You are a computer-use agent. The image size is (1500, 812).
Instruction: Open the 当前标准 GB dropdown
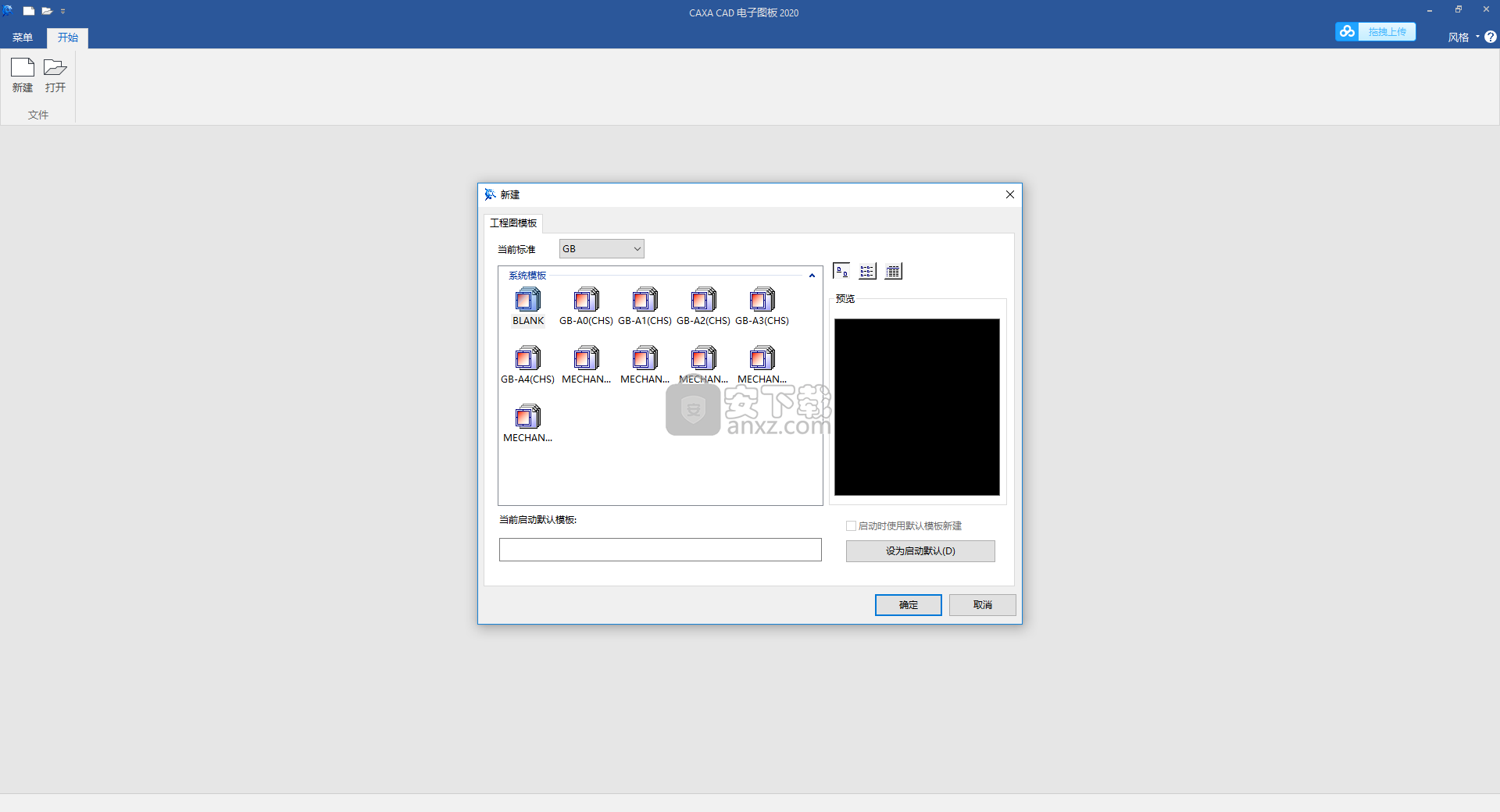click(x=602, y=249)
